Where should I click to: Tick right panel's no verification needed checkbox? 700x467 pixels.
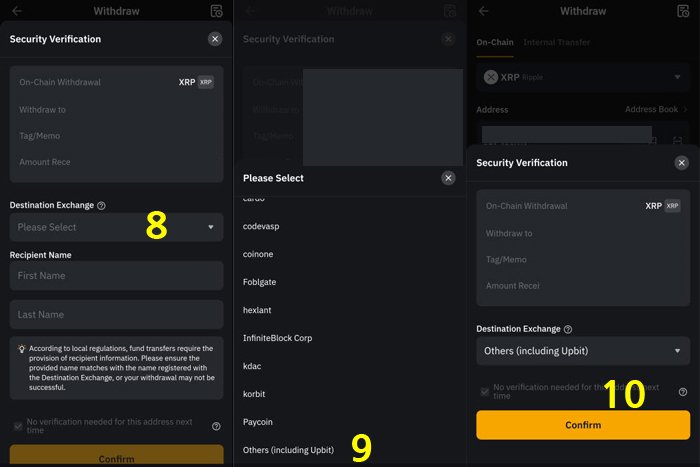484,392
